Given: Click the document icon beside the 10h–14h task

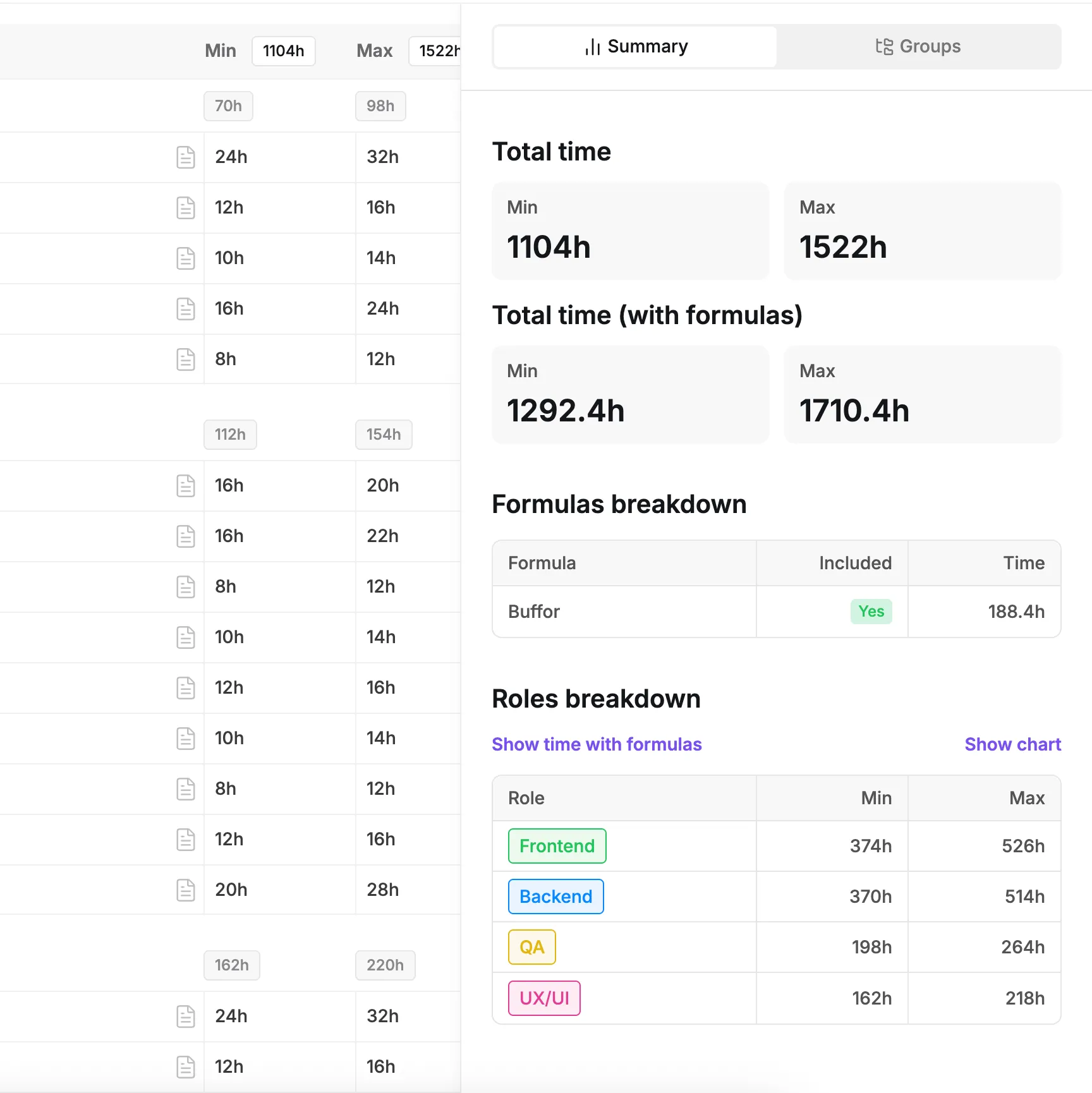Looking at the screenshot, I should tap(186, 258).
